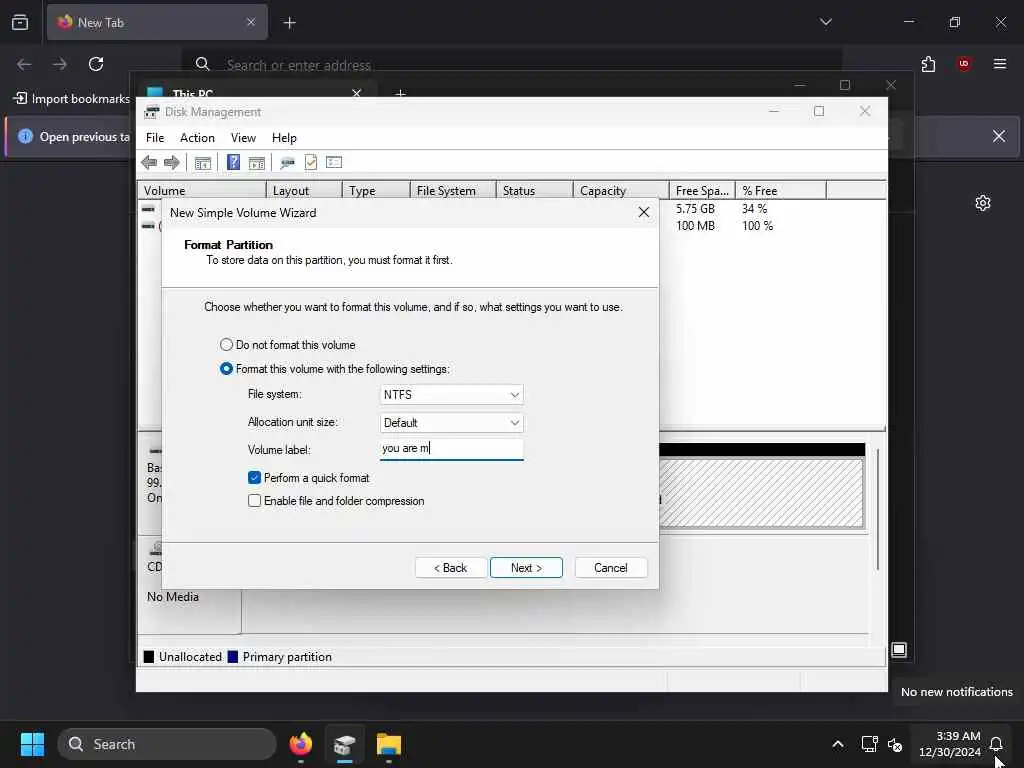Open the File system NTFS dropdown

(451, 394)
